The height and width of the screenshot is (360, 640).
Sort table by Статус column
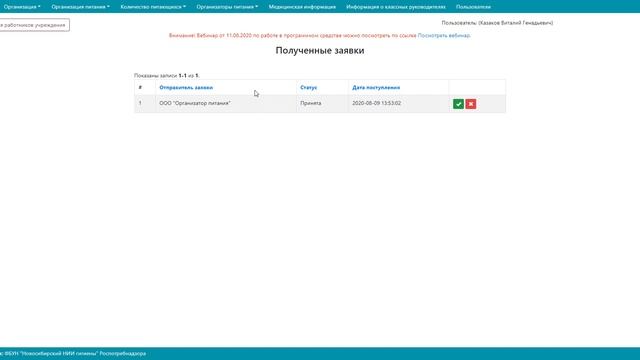[309, 87]
